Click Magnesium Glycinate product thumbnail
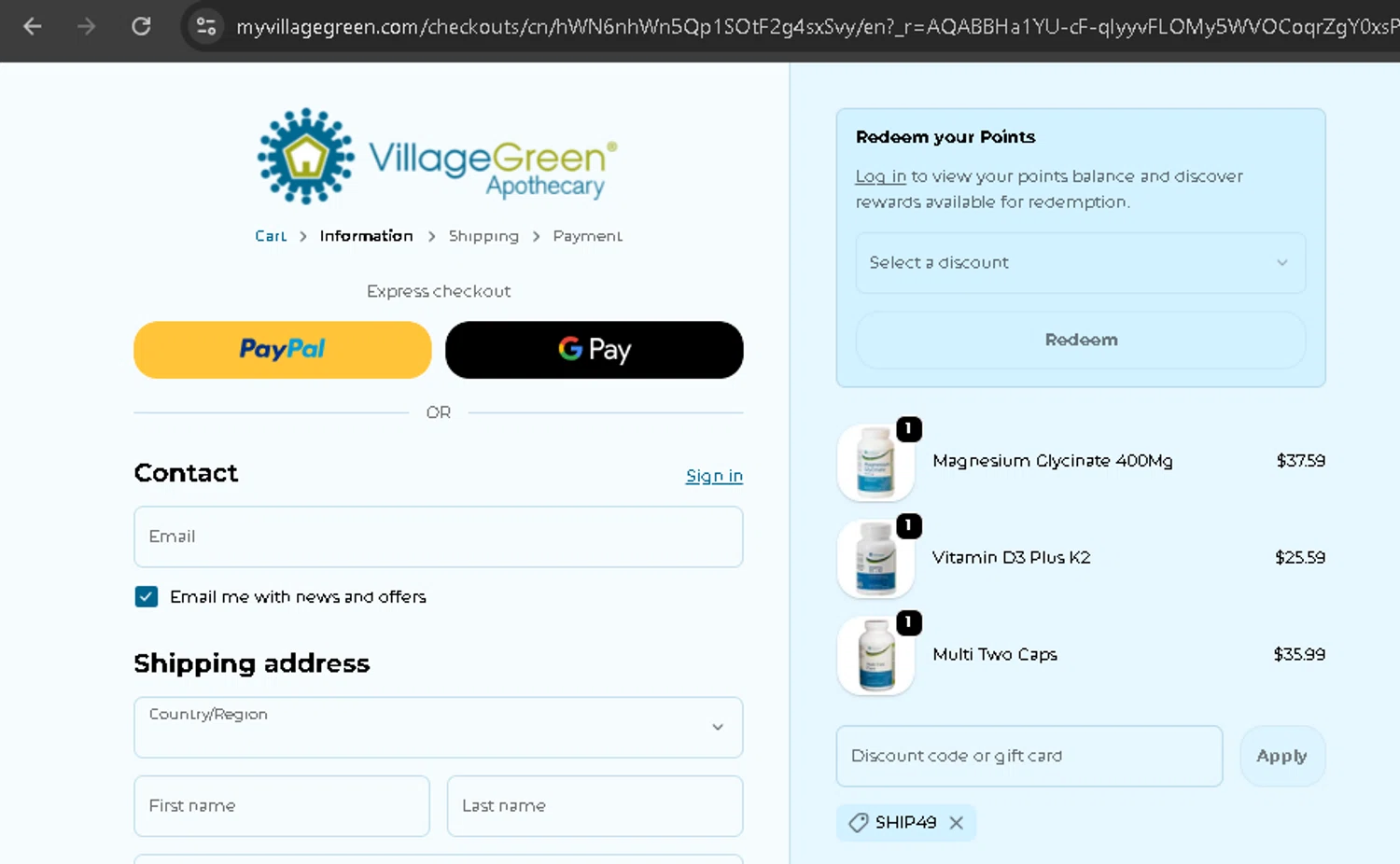Screen dimensions: 1400x864 pyautogui.click(x=875, y=462)
